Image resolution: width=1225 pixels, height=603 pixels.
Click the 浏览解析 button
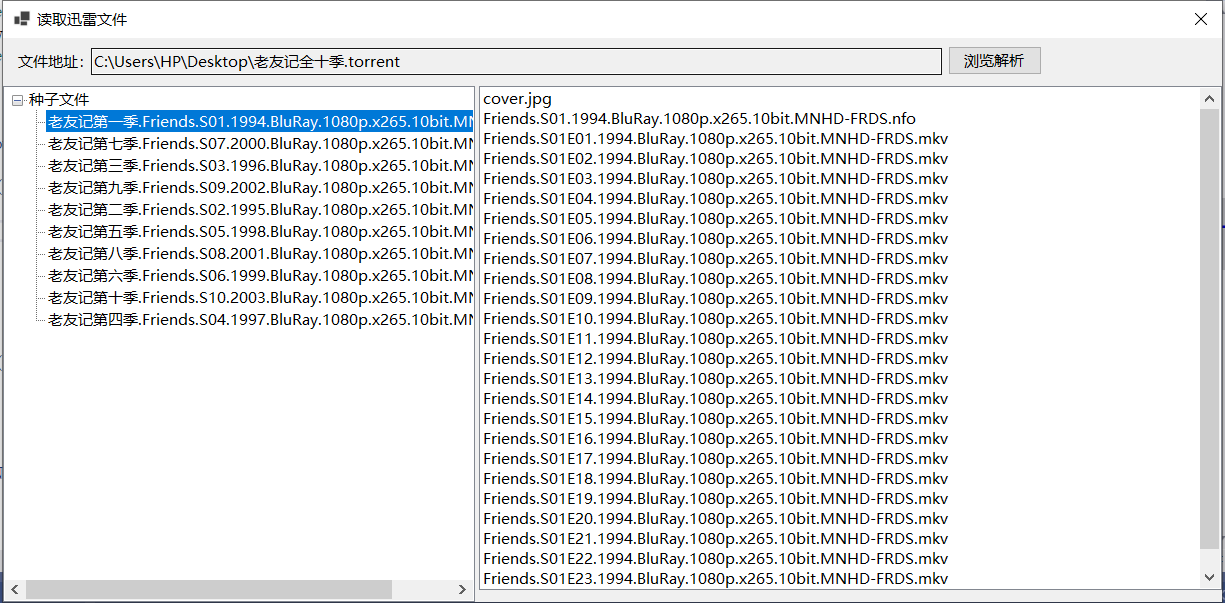point(993,60)
